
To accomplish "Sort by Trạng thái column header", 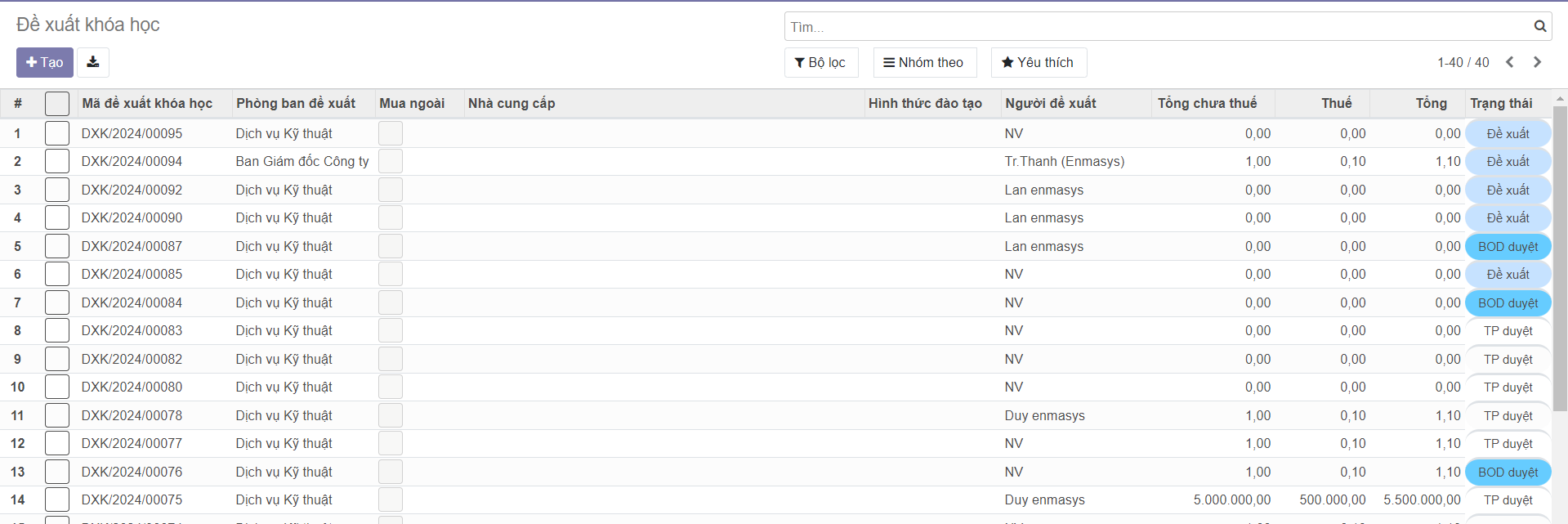I will 1501,104.
